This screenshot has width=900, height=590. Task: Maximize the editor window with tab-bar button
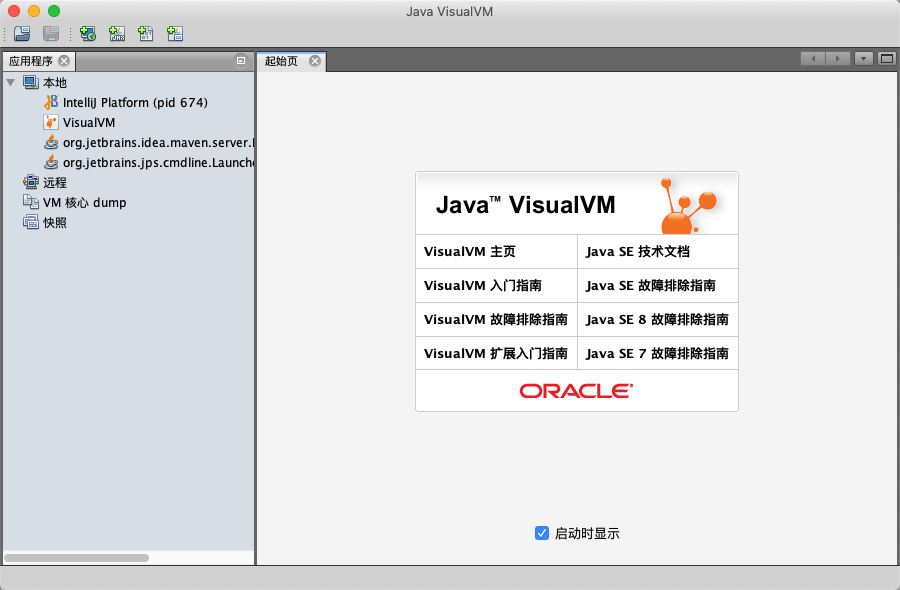[887, 59]
